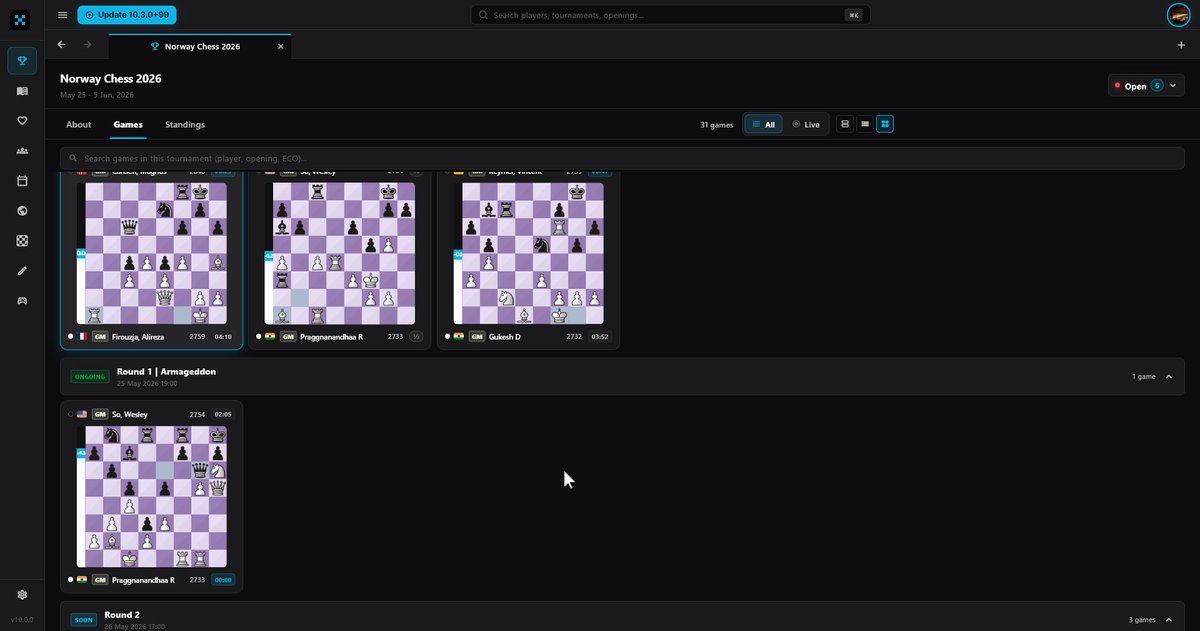1200x631 pixels.
Task: Click the 04:10 clock for Firouzja
Action: point(223,337)
